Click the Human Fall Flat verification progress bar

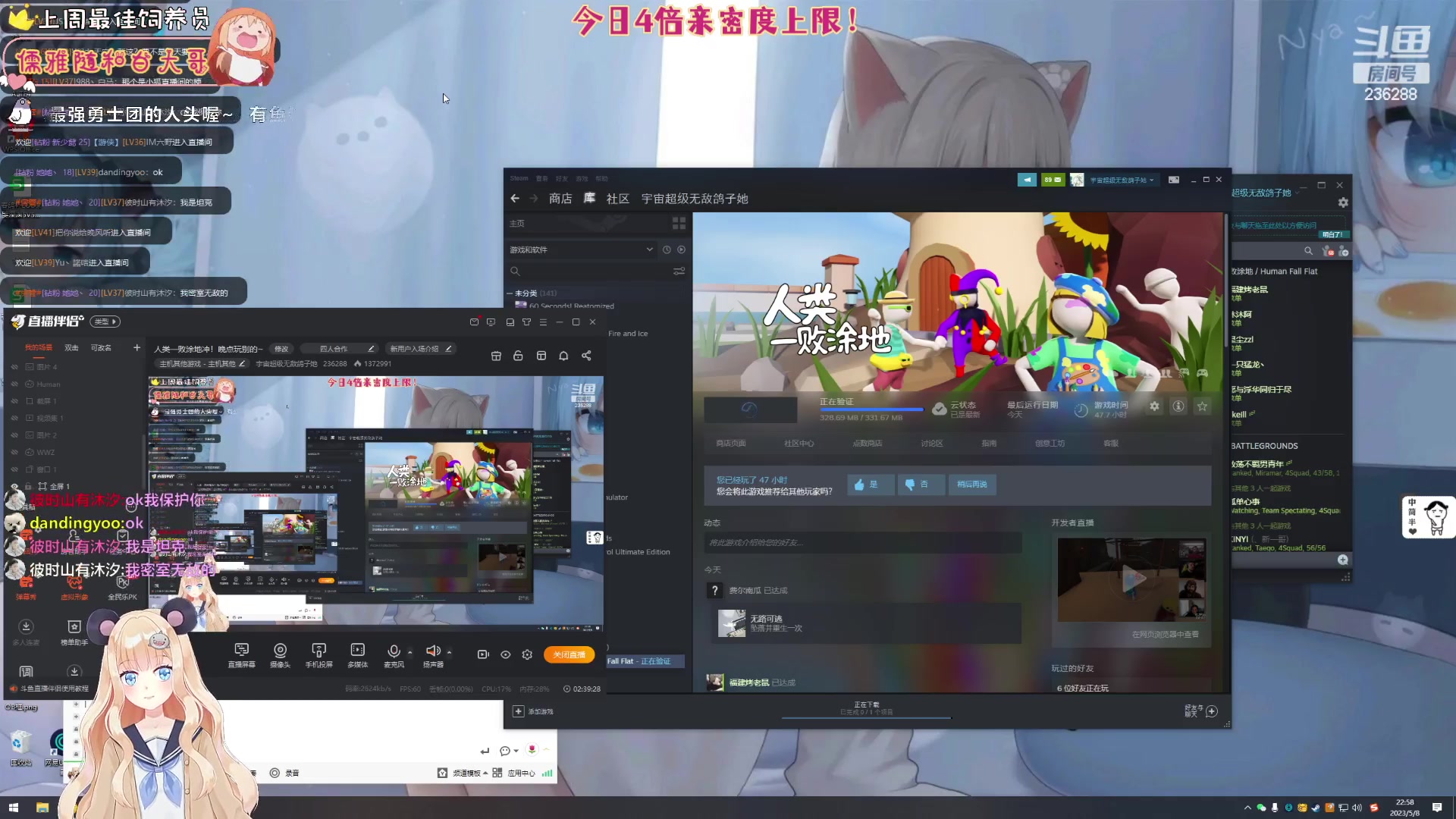pos(871,409)
